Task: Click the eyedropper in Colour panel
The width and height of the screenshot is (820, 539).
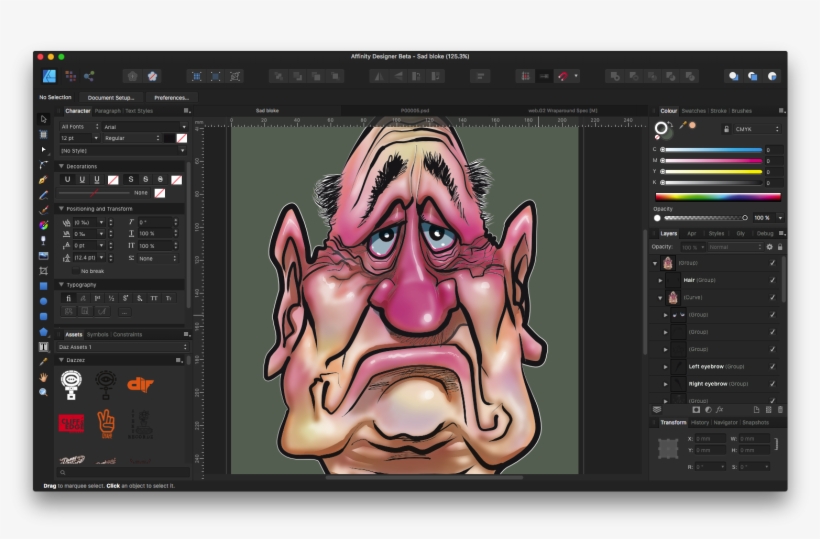Action: point(682,125)
